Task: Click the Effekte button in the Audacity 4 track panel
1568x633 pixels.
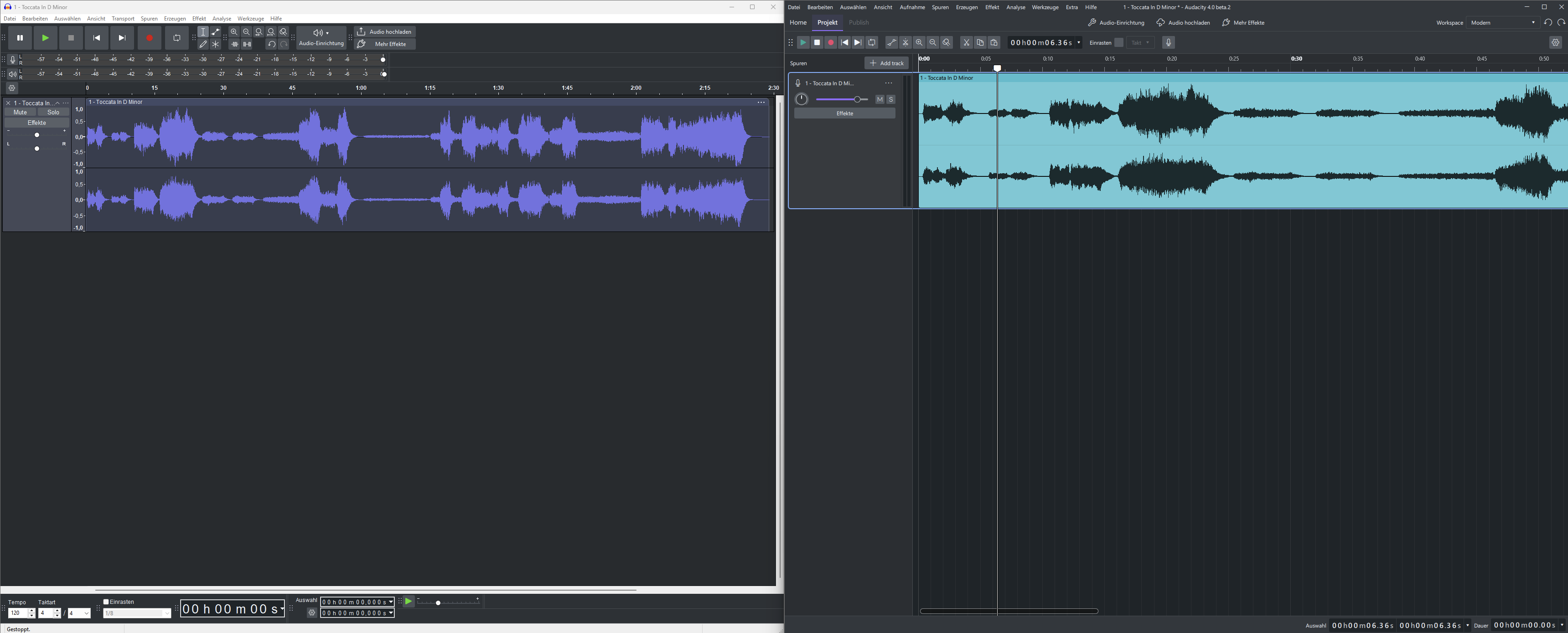Action: tap(845, 114)
